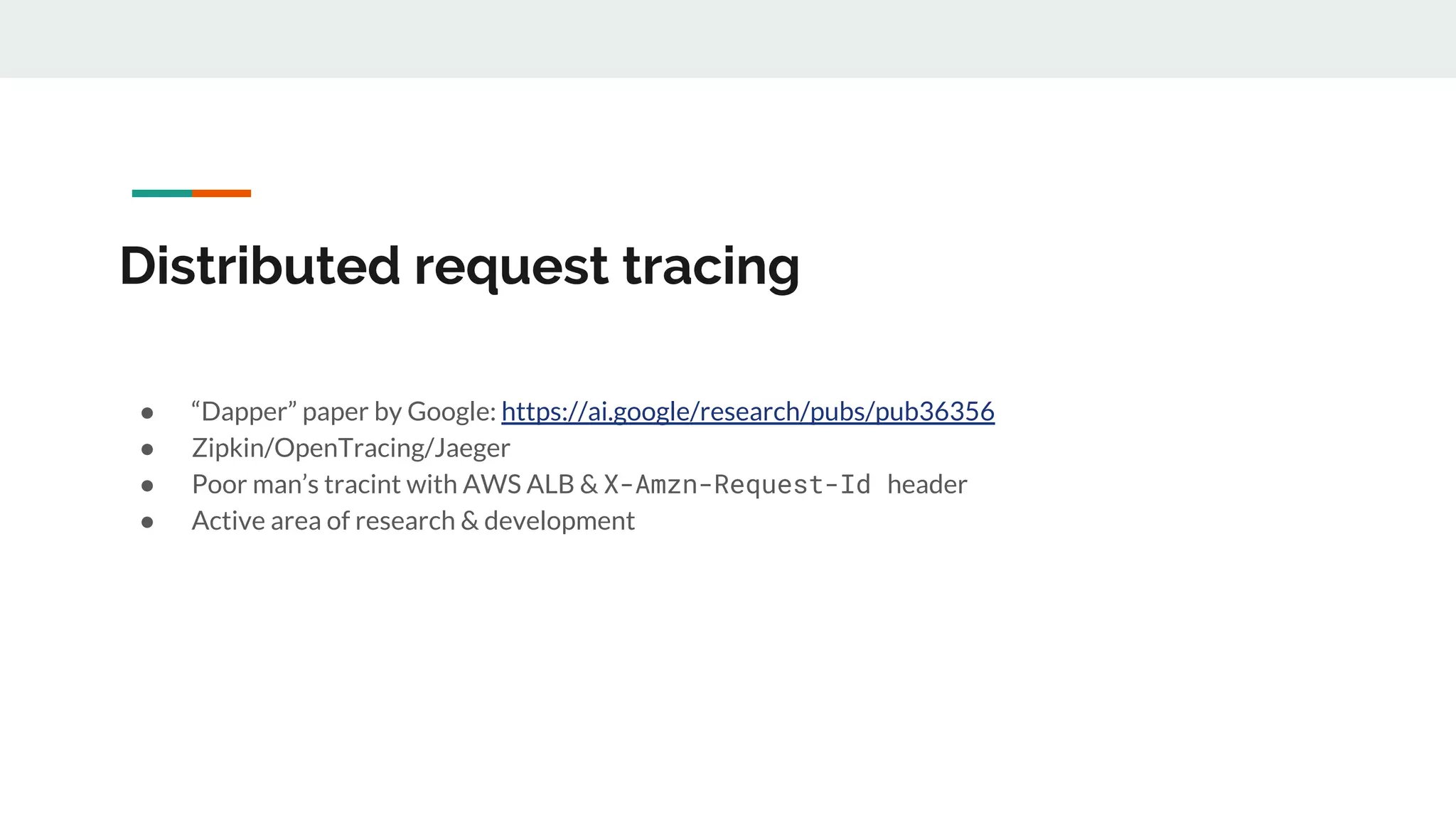Click the bullet dot before Dapper line

coord(147,413)
